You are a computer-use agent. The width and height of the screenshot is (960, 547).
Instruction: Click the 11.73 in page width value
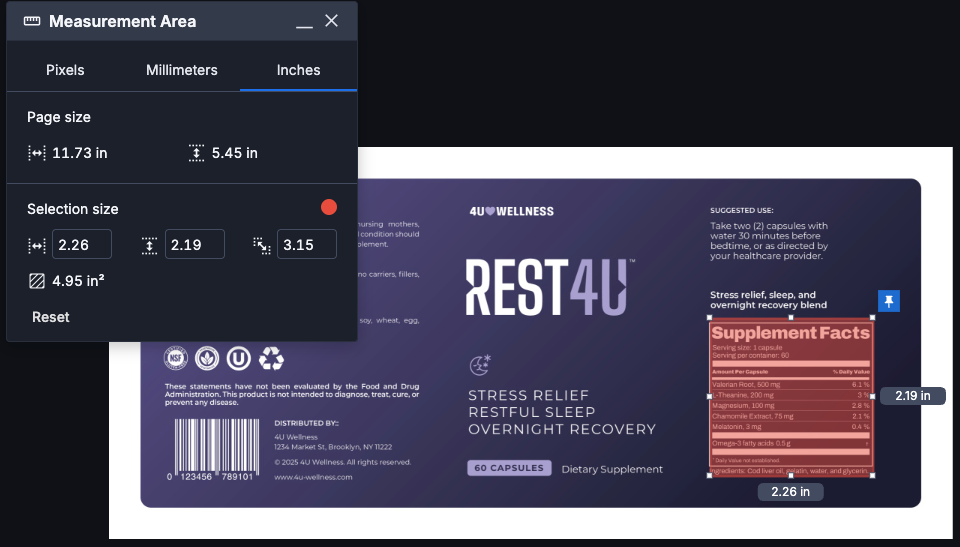(80, 153)
